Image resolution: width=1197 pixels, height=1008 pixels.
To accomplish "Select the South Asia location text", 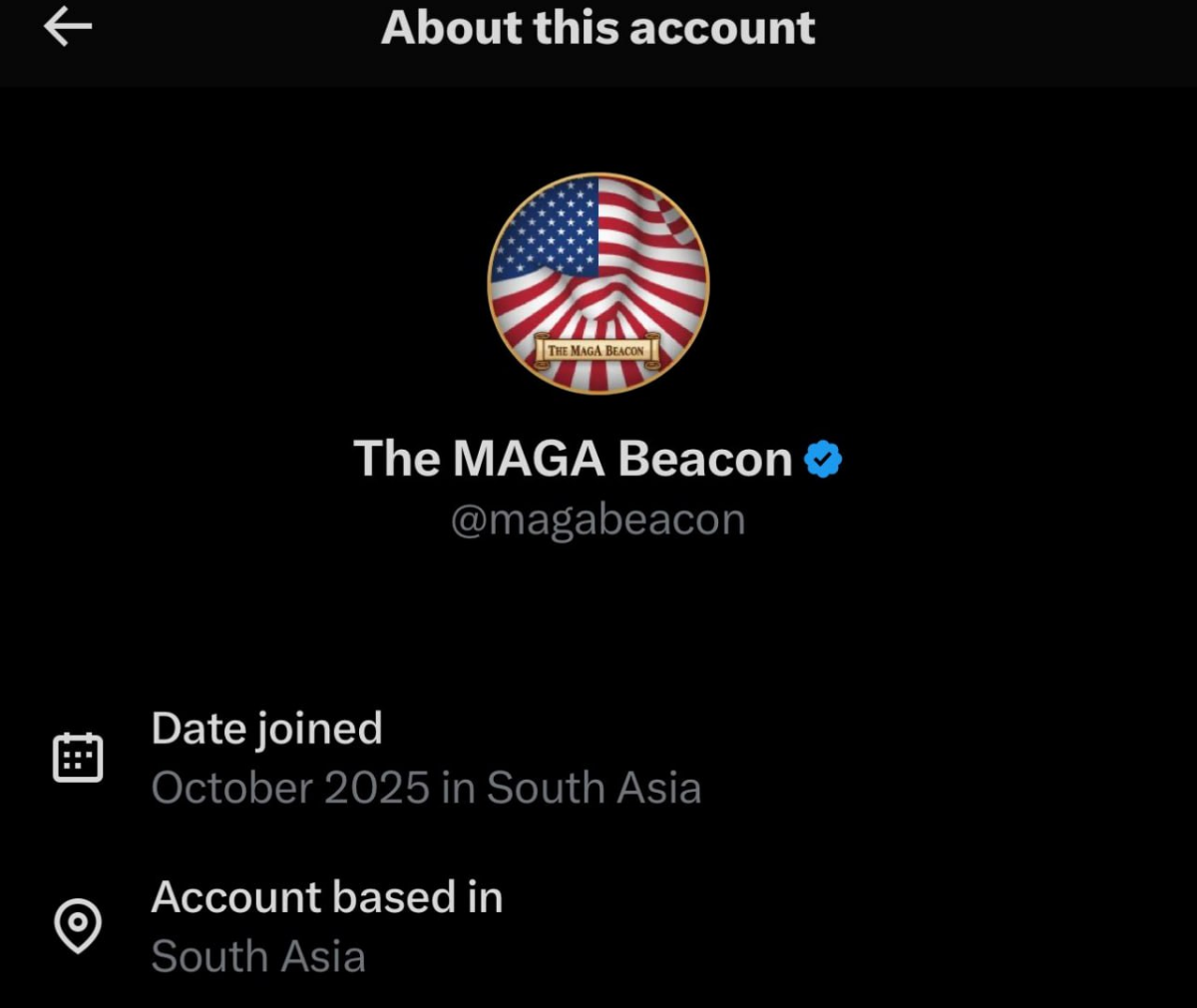I will [x=258, y=955].
